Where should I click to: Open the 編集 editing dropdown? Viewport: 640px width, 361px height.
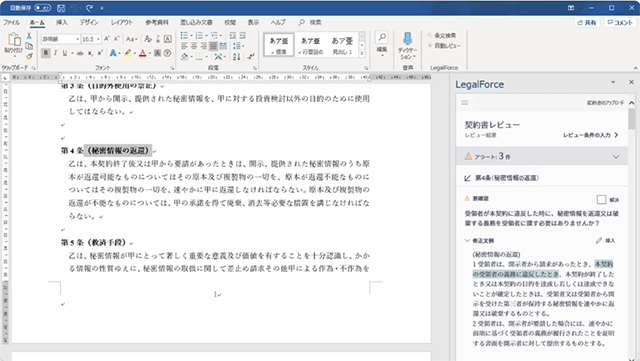coord(382,44)
